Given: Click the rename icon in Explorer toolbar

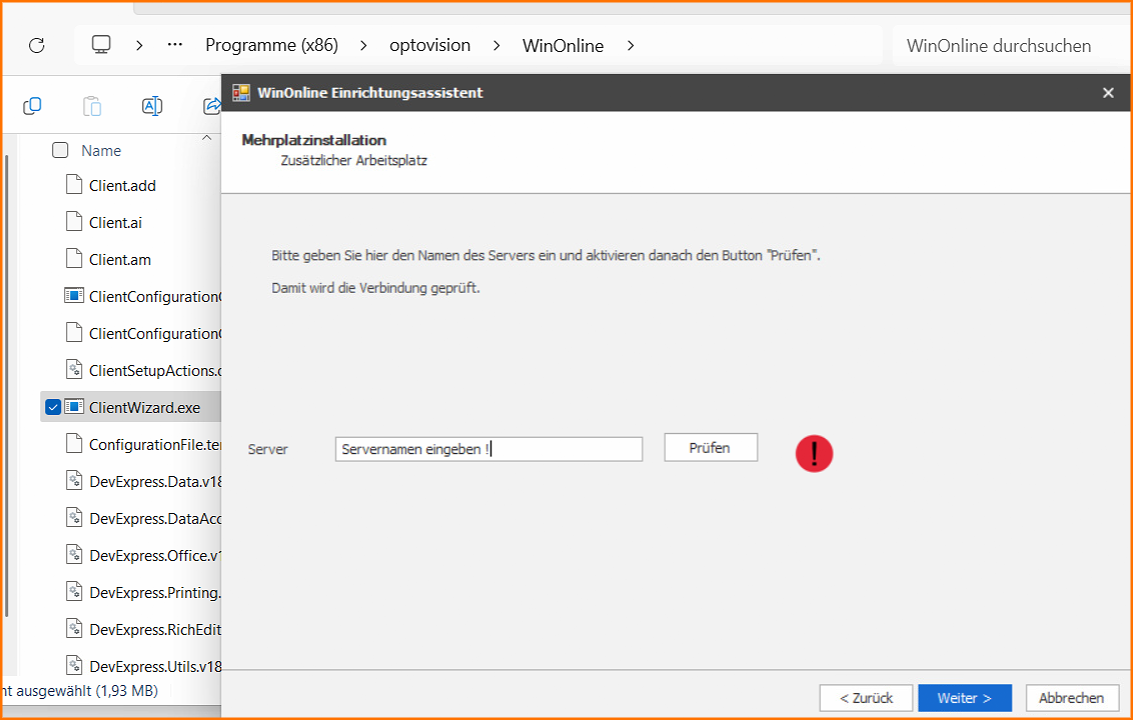Looking at the screenshot, I should point(152,106).
